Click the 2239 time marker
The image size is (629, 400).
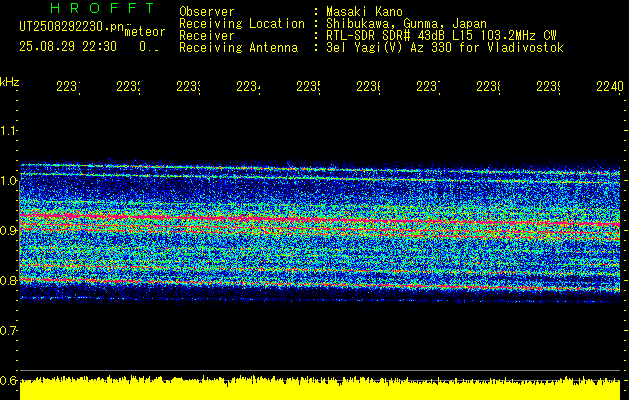coord(549,86)
